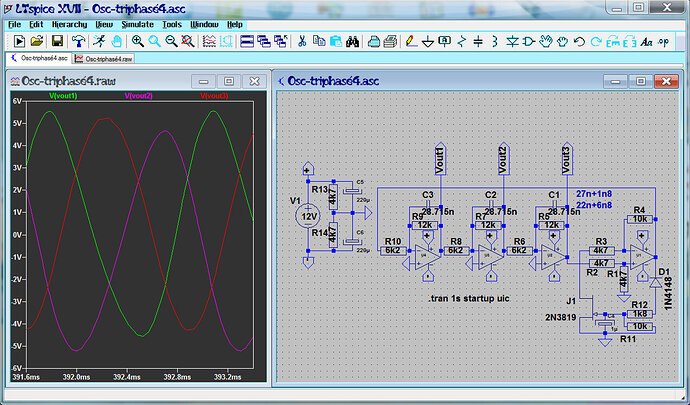Image resolution: width=690 pixels, height=405 pixels.
Task: Click the .tran 1s startup uic directive
Action: pyautogui.click(x=469, y=298)
